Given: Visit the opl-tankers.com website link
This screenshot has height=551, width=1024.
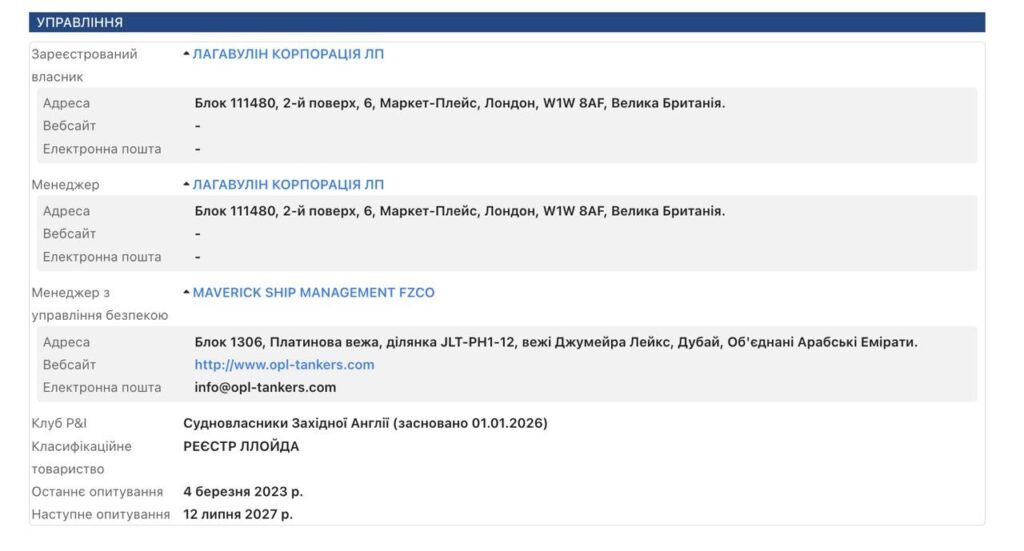Looking at the screenshot, I should [284, 365].
